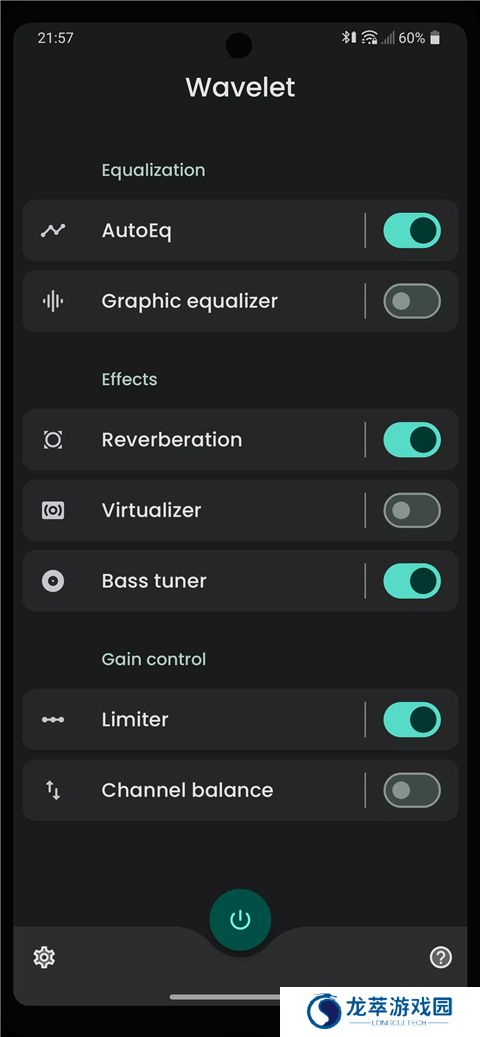The image size is (480, 1037).
Task: Tap the Virtualizer speaker icon
Action: pos(53,511)
